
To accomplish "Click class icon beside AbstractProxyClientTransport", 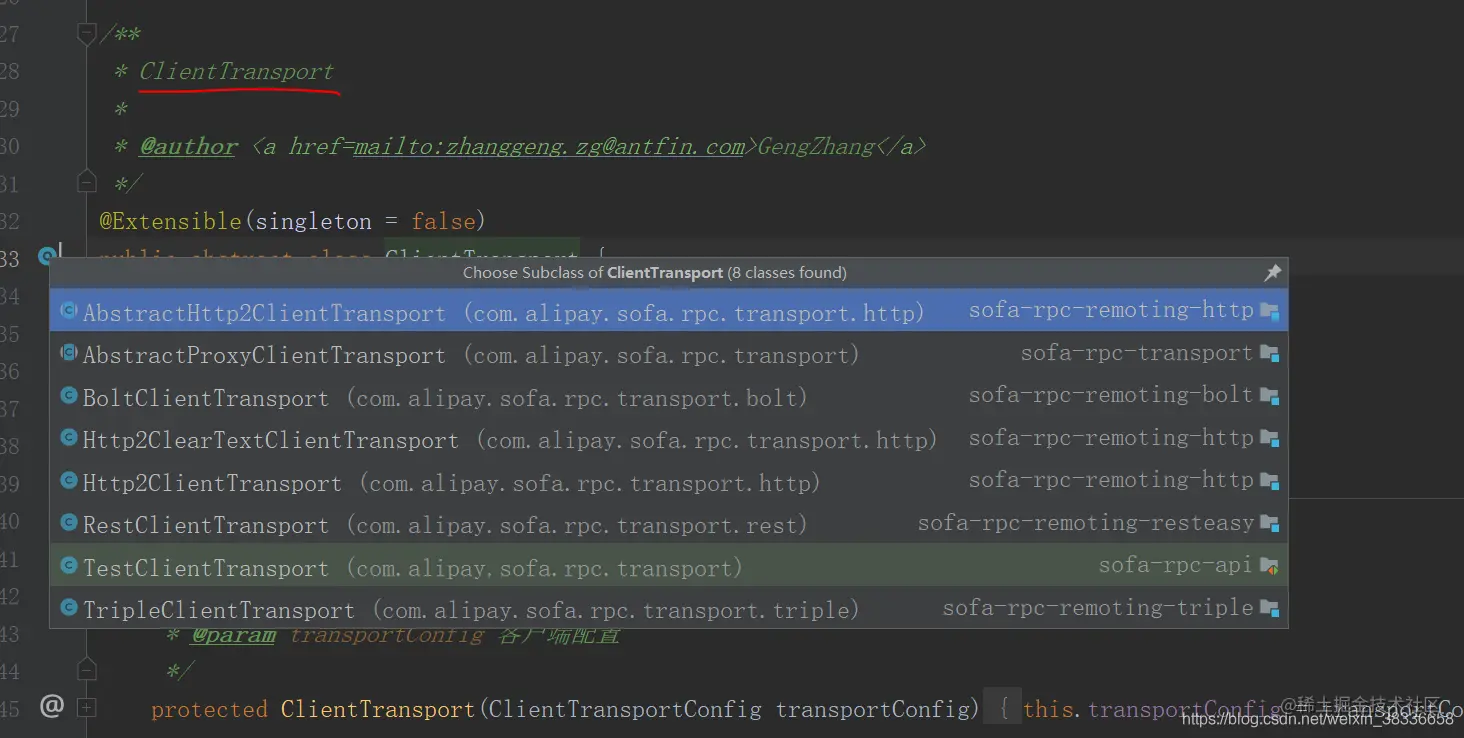I will [69, 353].
